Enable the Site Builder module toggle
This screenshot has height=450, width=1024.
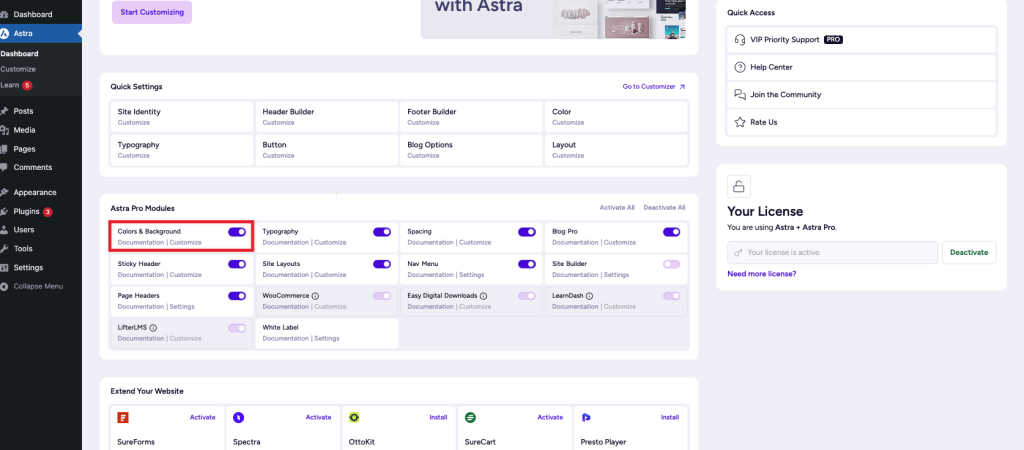pos(671,264)
